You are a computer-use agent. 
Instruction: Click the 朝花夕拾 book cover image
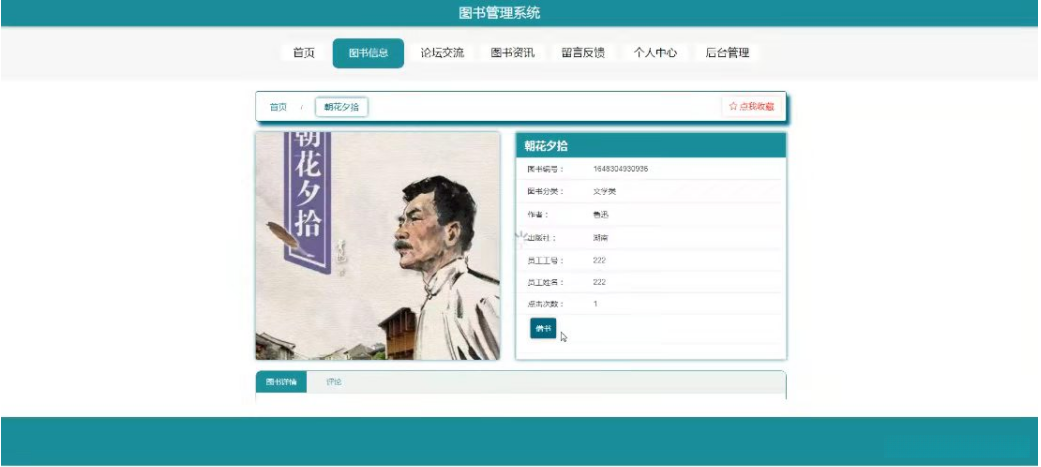coord(378,246)
